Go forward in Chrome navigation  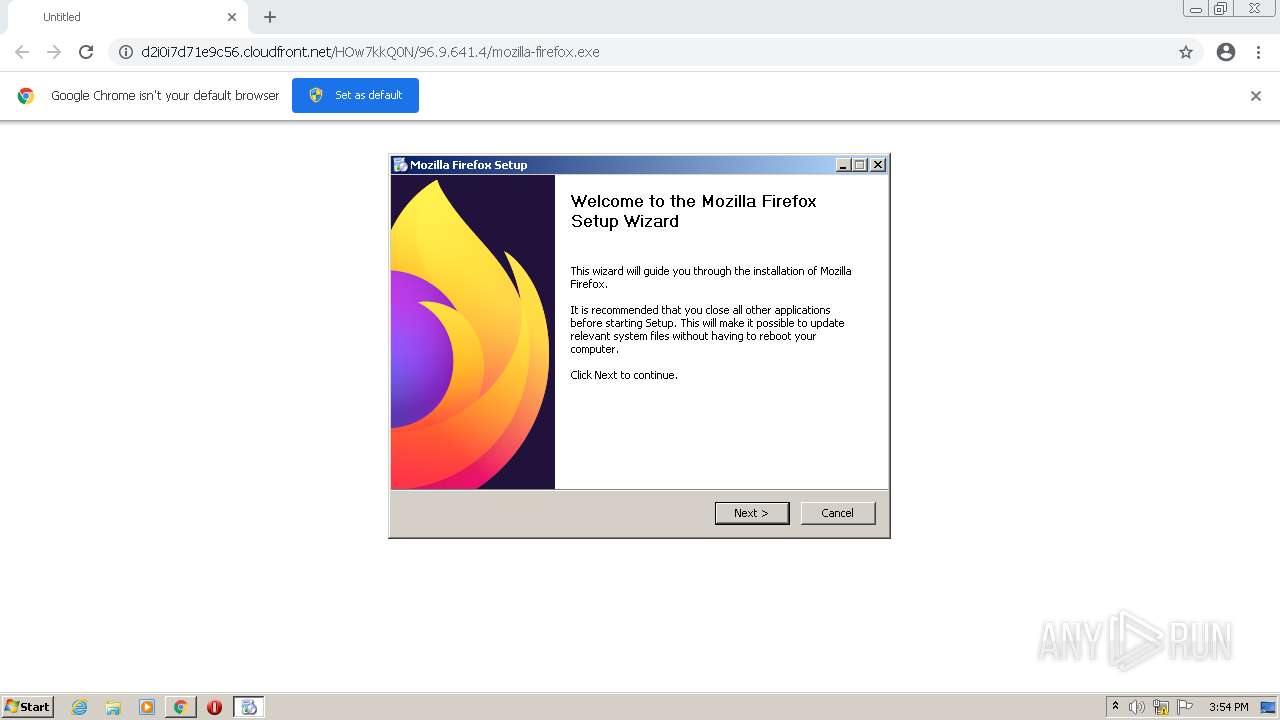(x=54, y=52)
